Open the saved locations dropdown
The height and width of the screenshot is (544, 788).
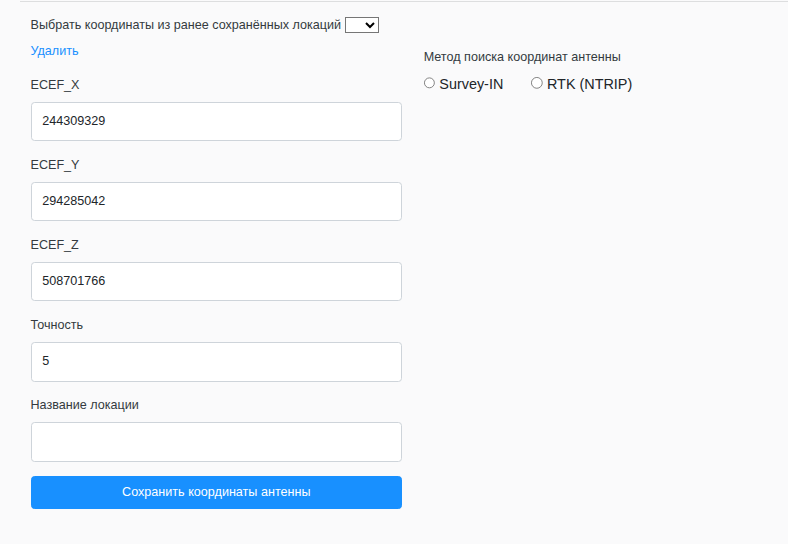362,25
